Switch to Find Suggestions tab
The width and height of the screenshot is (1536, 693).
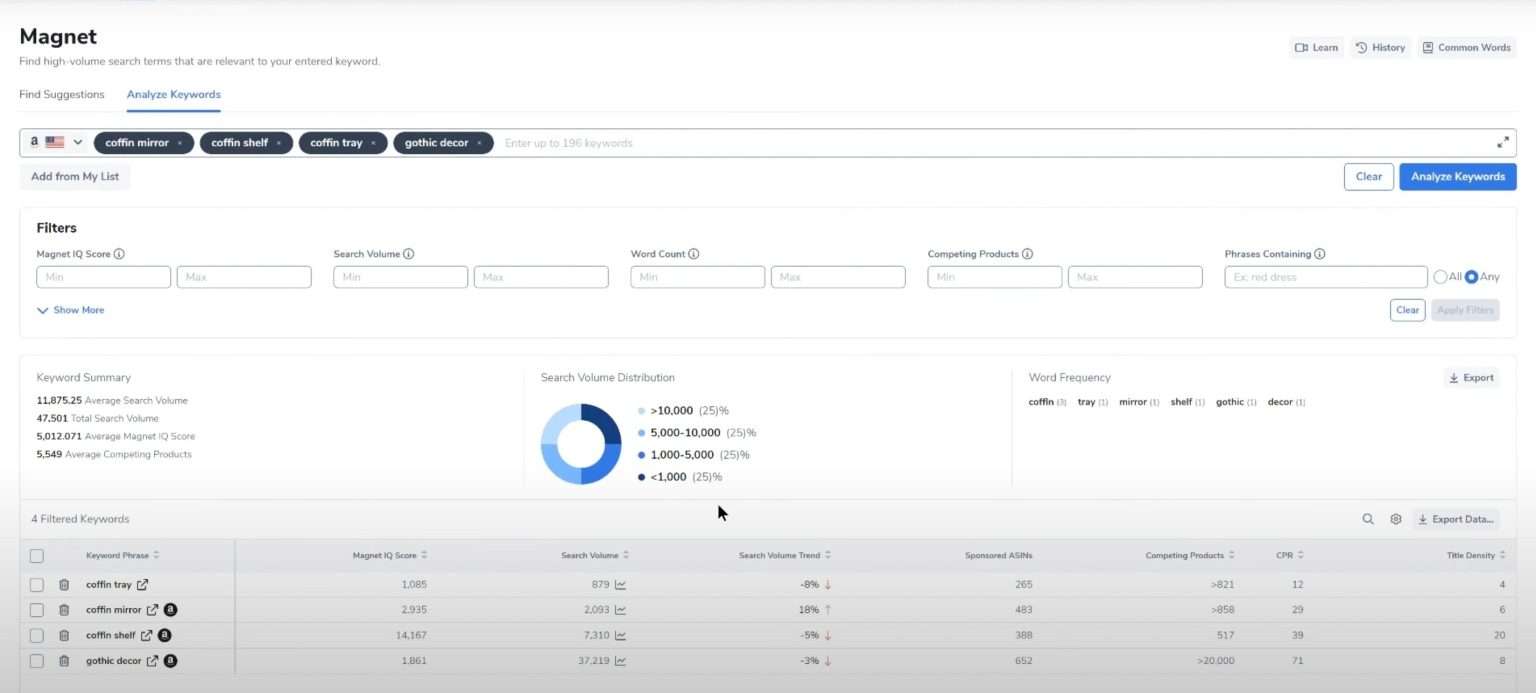pos(62,94)
